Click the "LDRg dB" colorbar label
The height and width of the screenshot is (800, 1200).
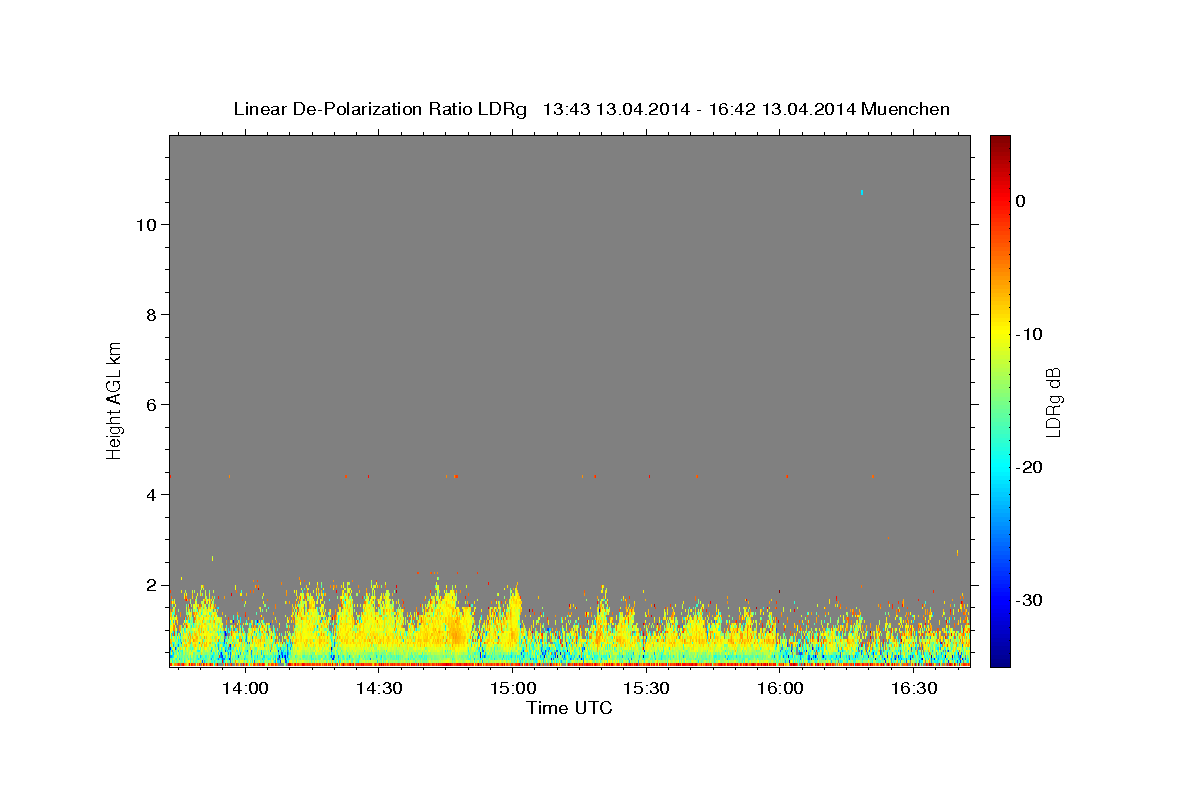pos(1052,401)
